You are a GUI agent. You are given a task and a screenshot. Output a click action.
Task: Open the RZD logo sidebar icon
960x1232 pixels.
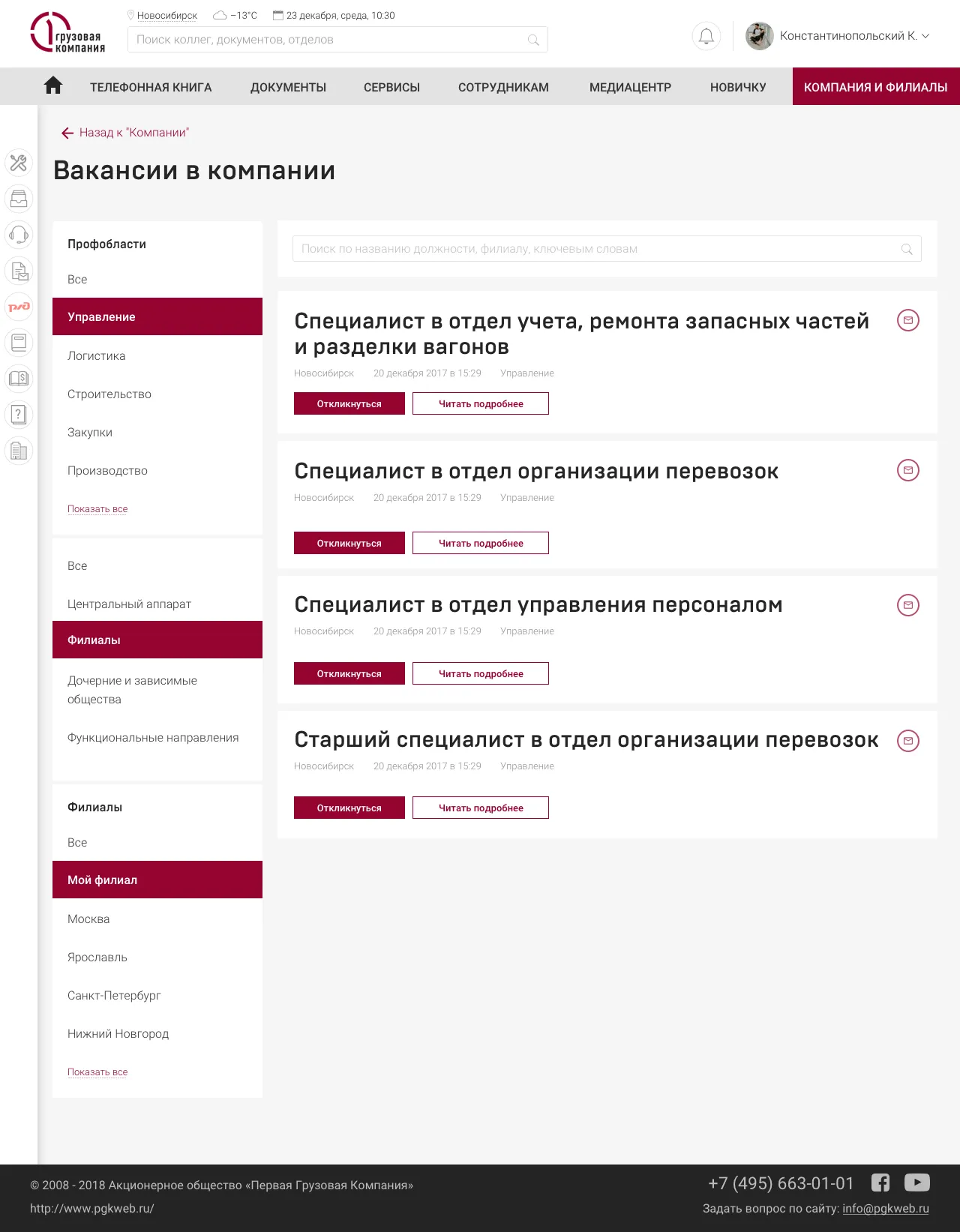(19, 307)
